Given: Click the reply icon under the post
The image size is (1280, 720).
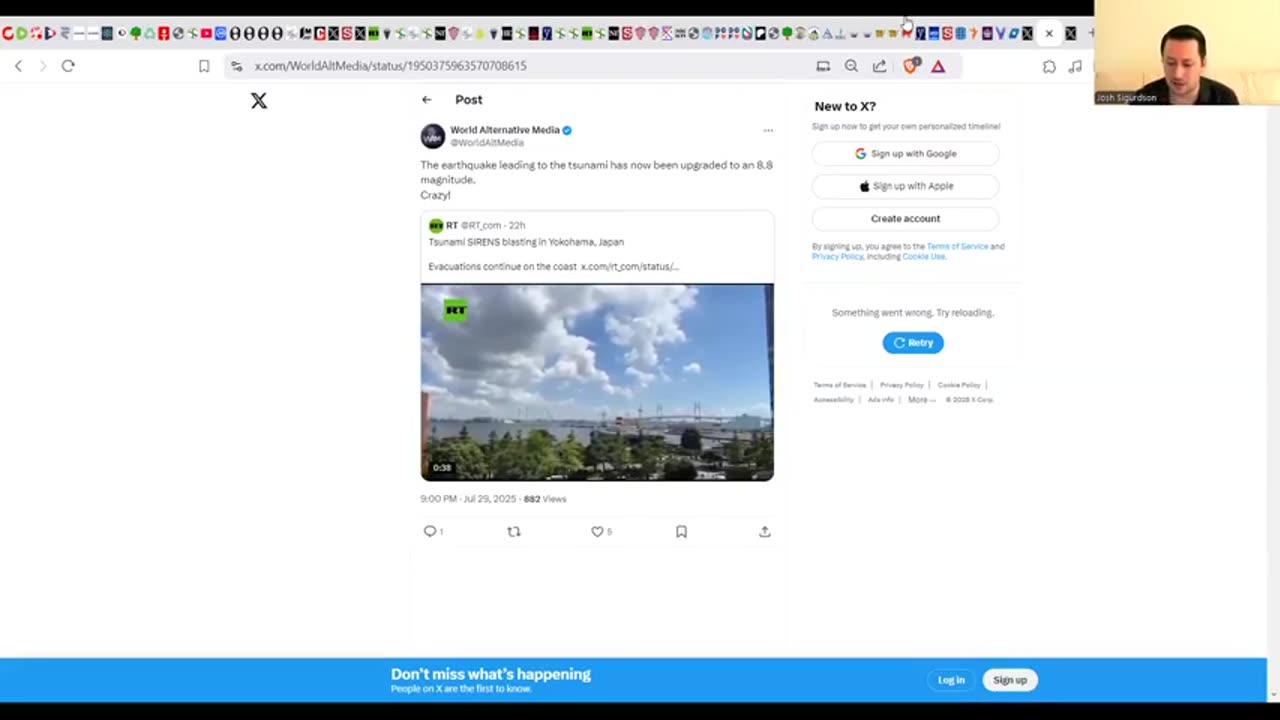Looking at the screenshot, I should click(430, 532).
